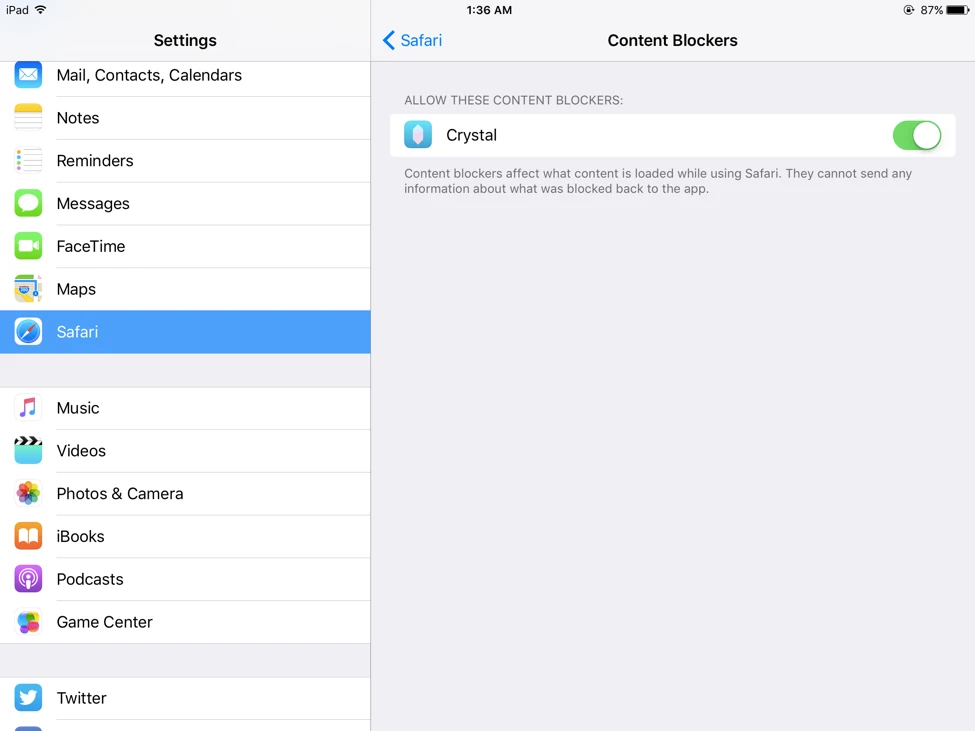975x731 pixels.
Task: Click the Photos & Camera flower icon
Action: [27, 493]
